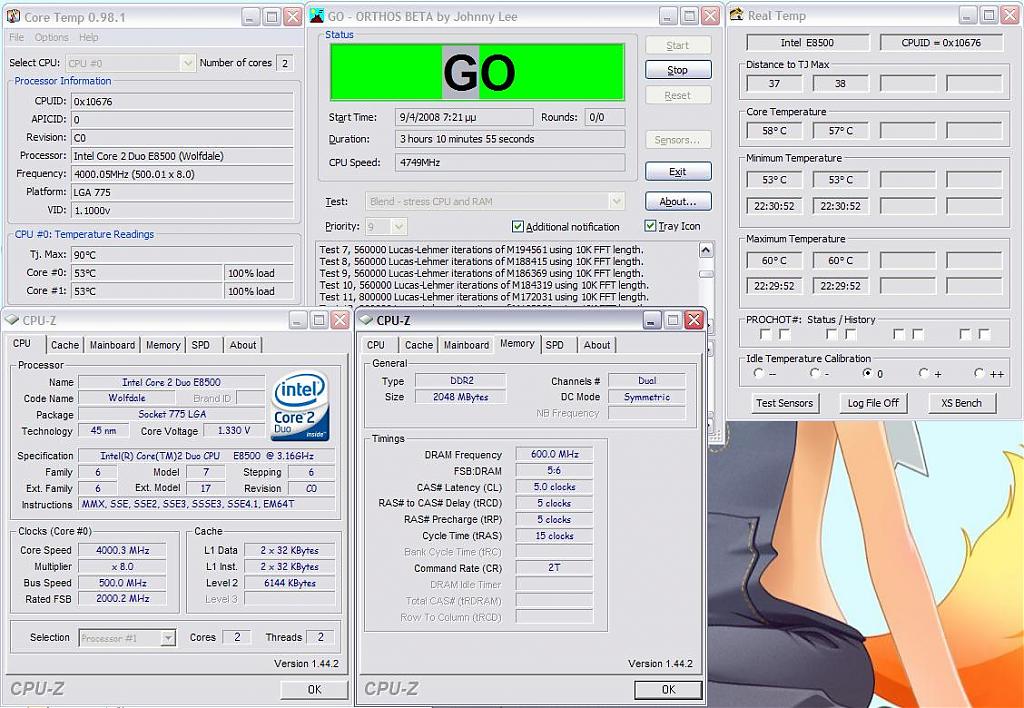
Task: Click left CPU-Z window title icon
Action: click(12, 320)
